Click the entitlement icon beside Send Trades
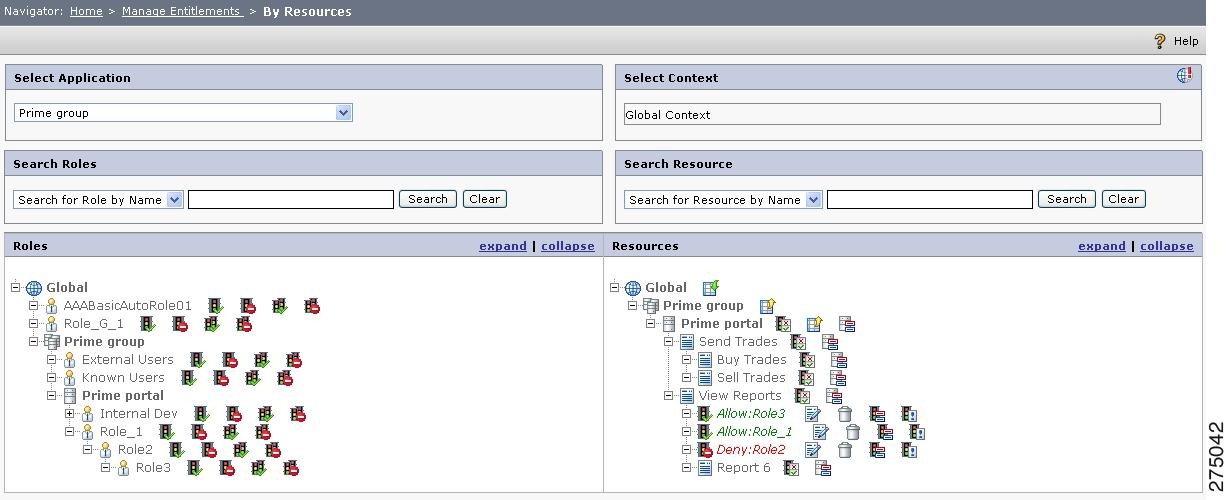 (798, 342)
